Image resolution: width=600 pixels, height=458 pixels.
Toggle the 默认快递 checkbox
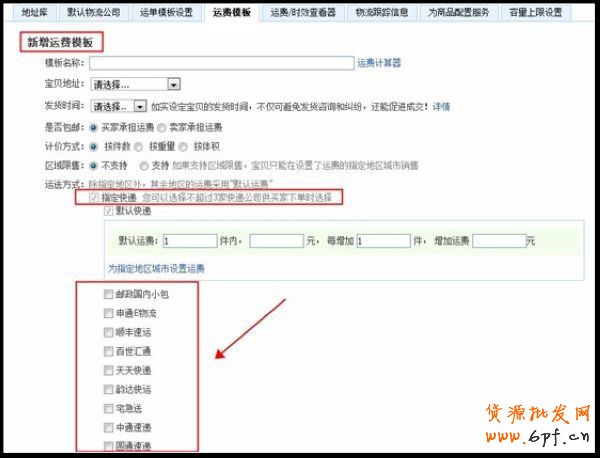[108, 211]
